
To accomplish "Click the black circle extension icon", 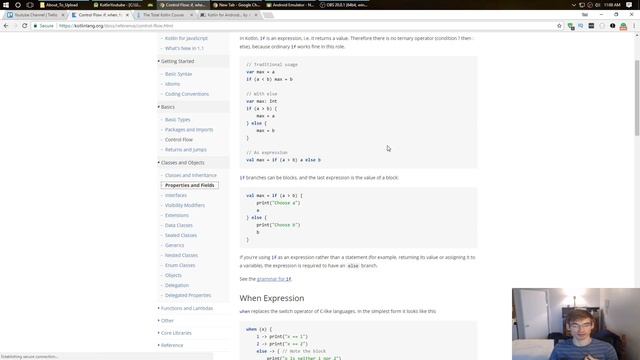I will click(613, 26).
